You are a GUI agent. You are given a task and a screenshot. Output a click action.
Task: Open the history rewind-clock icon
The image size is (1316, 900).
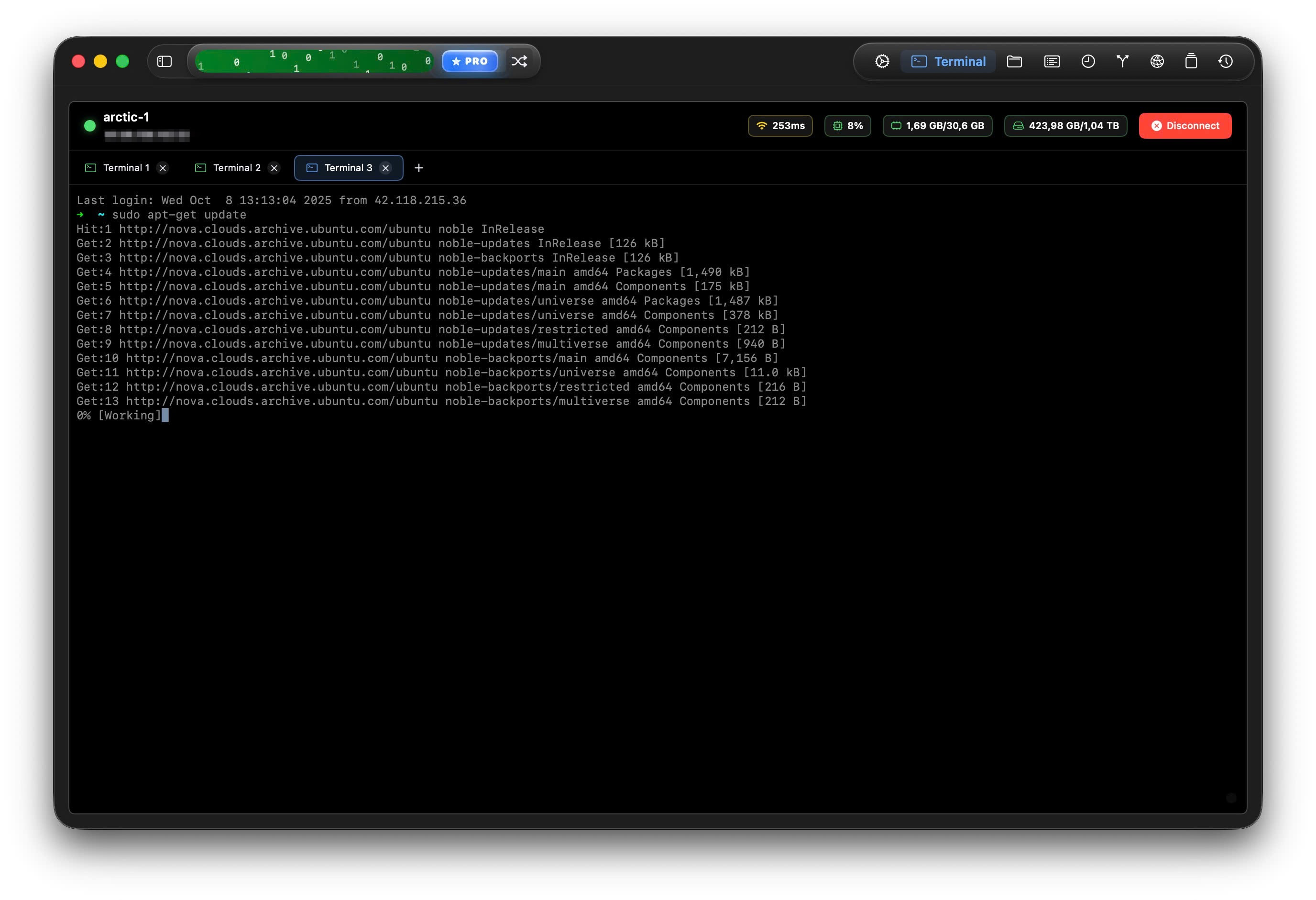[x=1226, y=61]
